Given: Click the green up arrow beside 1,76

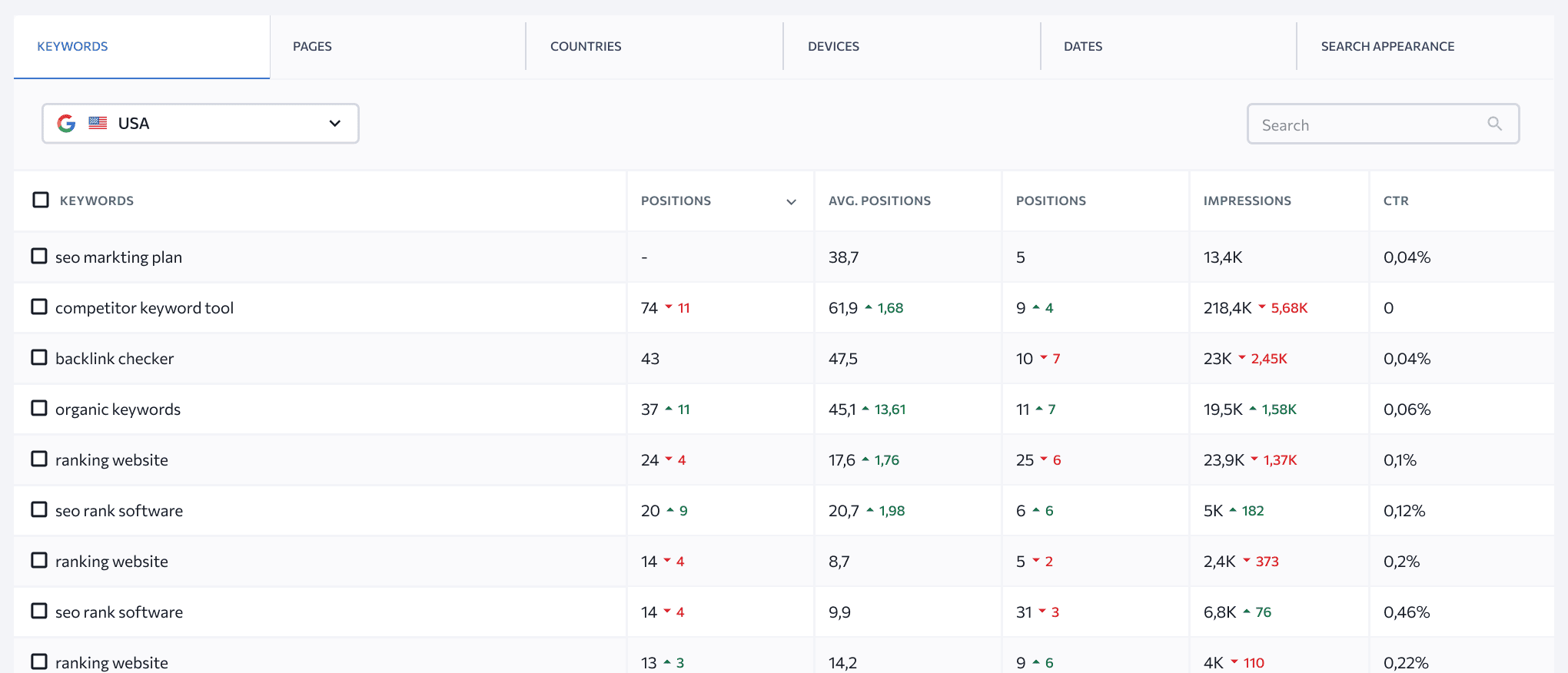Looking at the screenshot, I should (x=865, y=459).
